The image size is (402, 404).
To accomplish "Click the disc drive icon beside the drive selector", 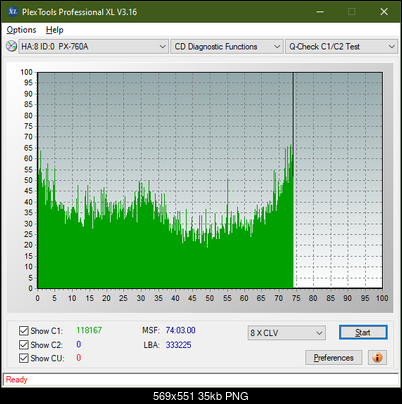I will click(x=11, y=46).
